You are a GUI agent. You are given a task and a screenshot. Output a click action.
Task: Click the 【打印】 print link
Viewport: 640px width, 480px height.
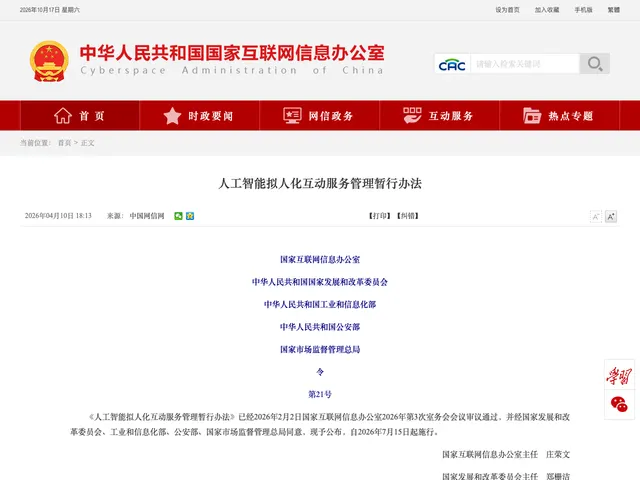380,216
